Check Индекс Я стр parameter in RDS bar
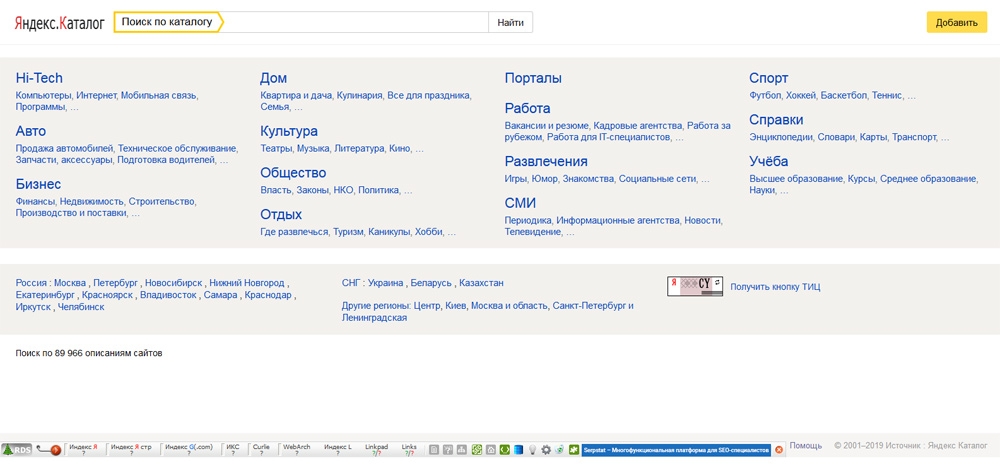 tap(131, 449)
